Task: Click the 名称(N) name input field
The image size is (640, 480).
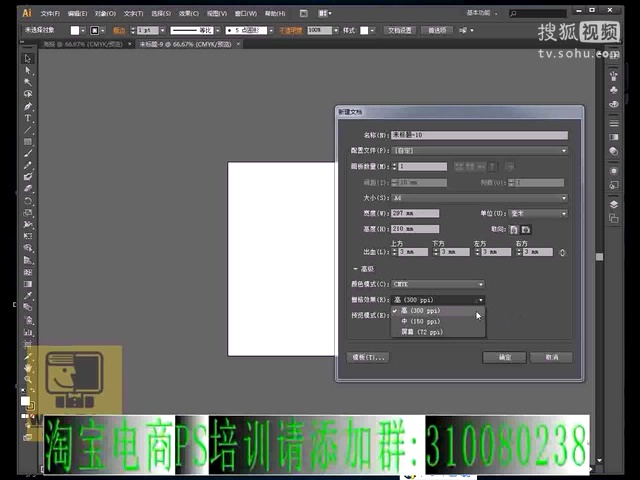Action: [480, 135]
